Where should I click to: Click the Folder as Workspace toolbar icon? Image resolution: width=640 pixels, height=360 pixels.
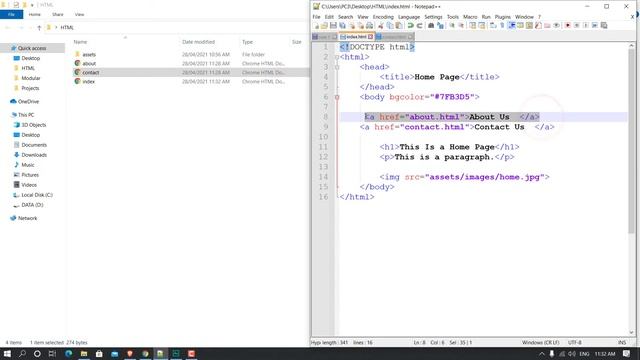[x=547, y=25]
